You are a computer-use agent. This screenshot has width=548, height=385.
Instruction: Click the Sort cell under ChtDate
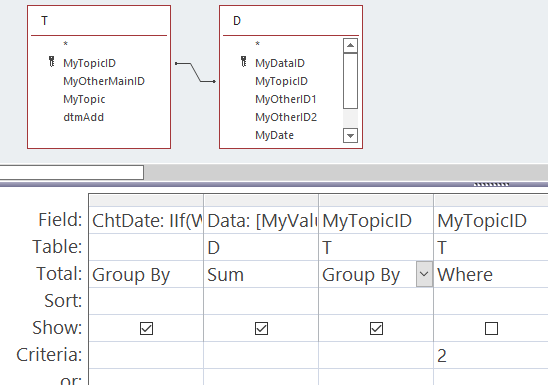(146, 301)
